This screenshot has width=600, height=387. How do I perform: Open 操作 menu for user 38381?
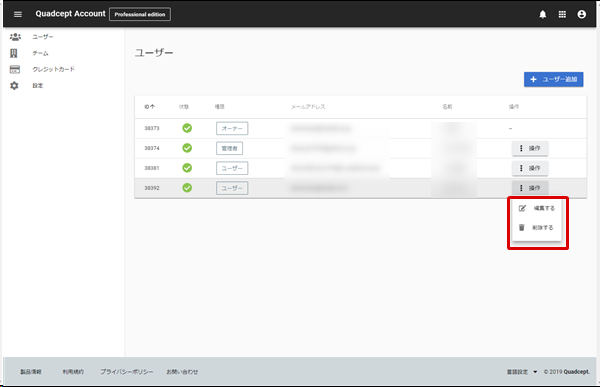coord(530,168)
